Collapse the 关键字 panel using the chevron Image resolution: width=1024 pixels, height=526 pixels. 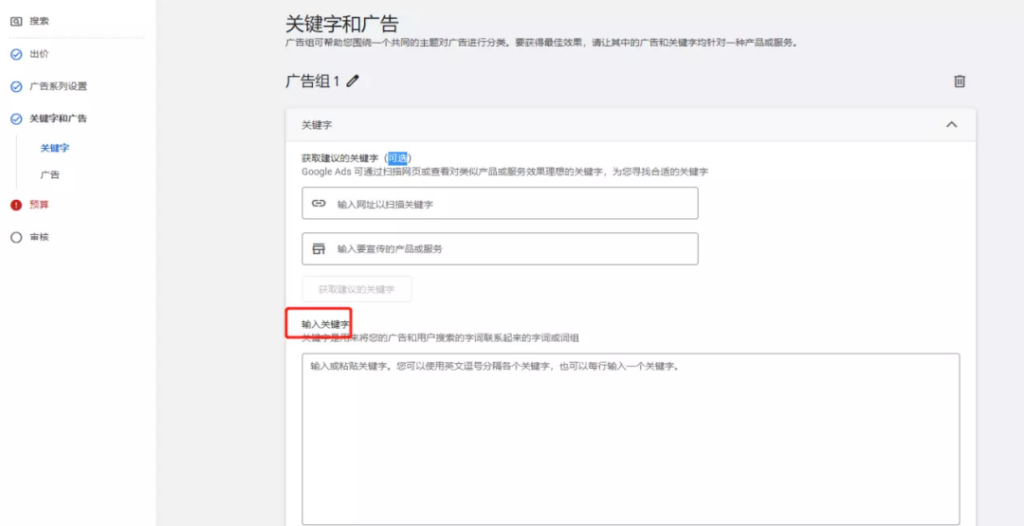pyautogui.click(x=951, y=125)
